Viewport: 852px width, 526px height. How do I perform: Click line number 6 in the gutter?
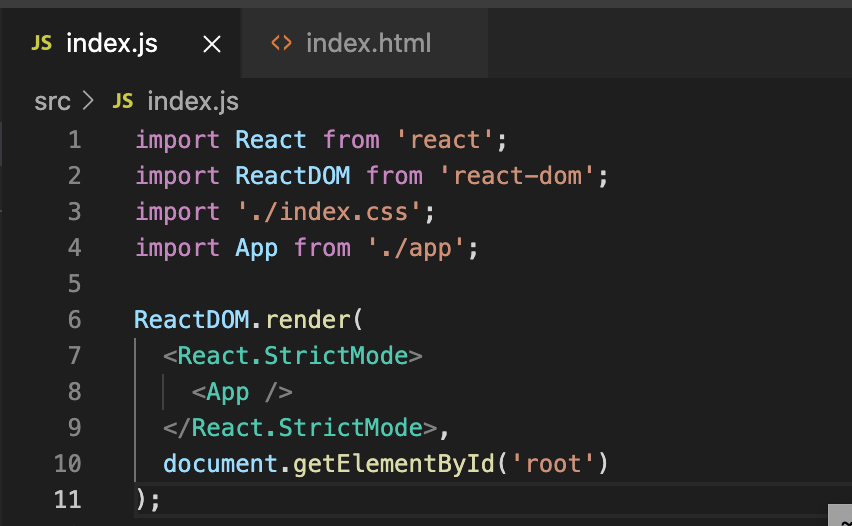pyautogui.click(x=75, y=320)
